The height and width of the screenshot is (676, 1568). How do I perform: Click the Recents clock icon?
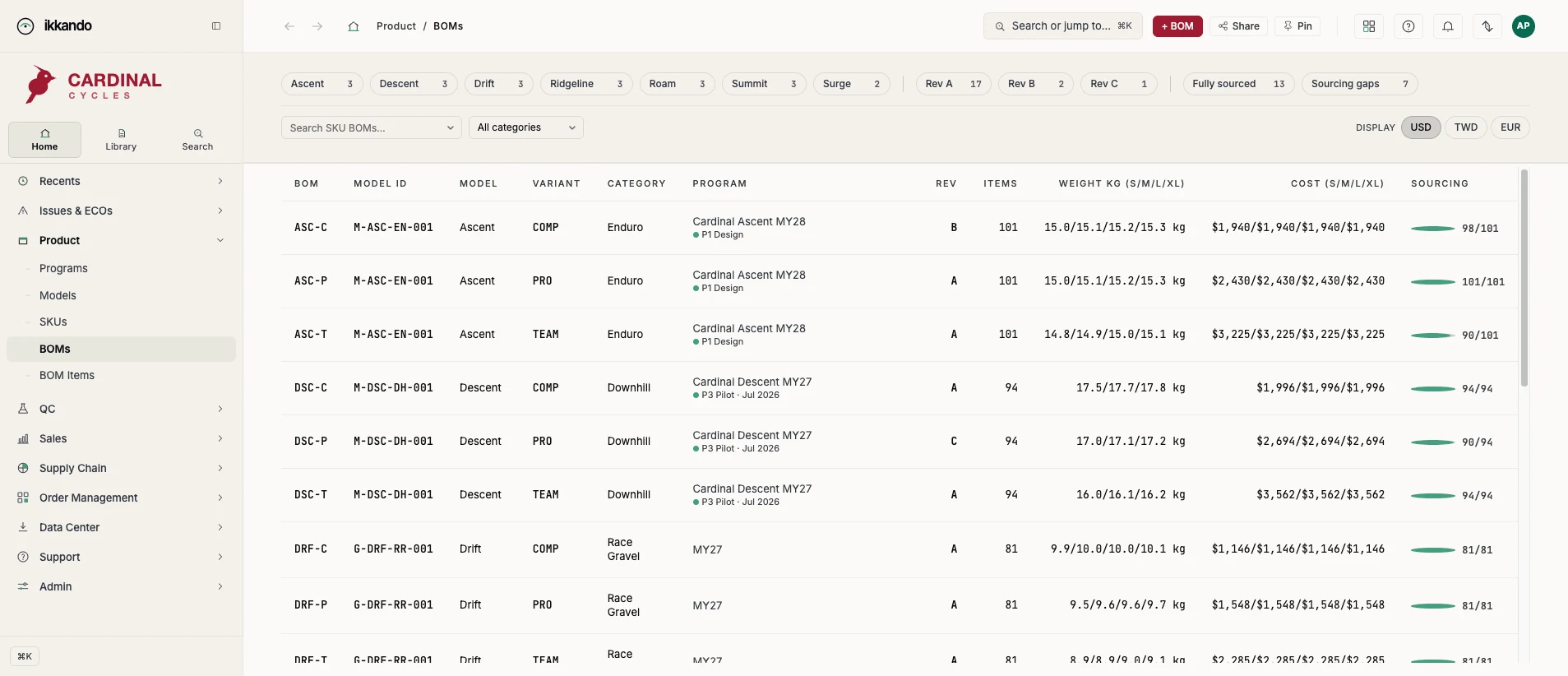click(23, 181)
